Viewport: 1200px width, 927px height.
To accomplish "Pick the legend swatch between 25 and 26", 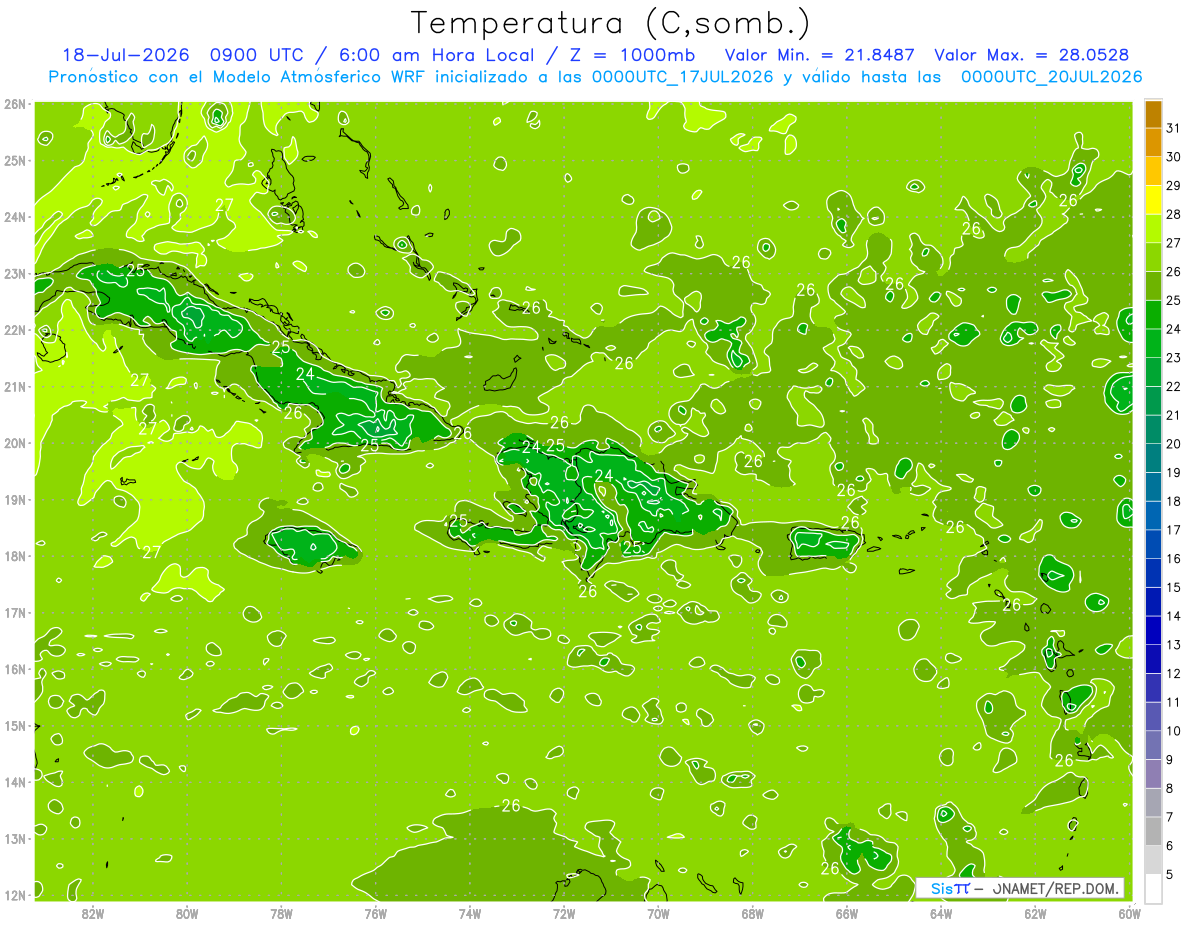I will pos(1153,286).
